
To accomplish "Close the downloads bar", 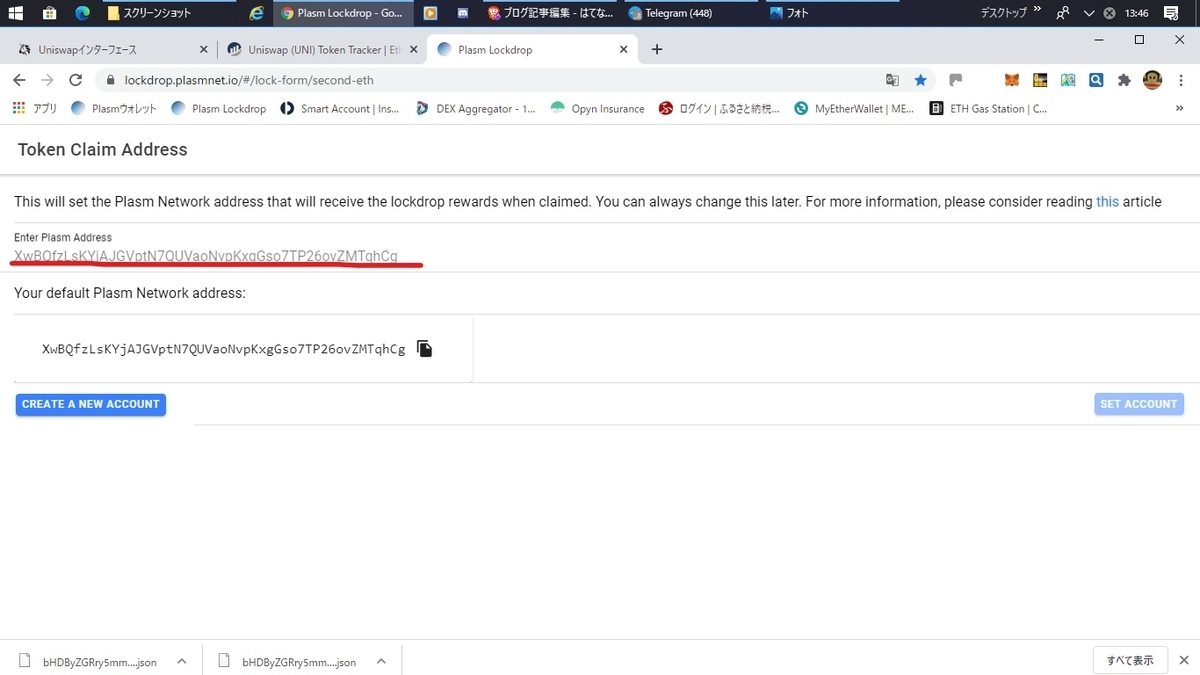I will point(1183,660).
